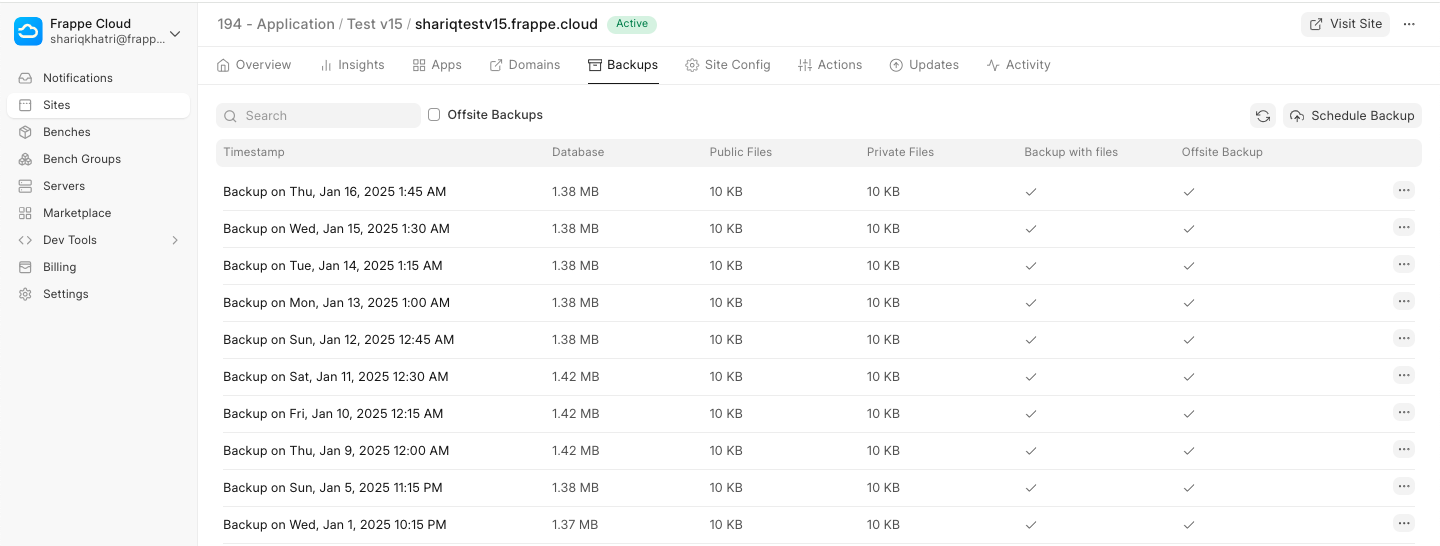Switch to the Site Config tab
This screenshot has width=1440, height=546.
(x=727, y=65)
